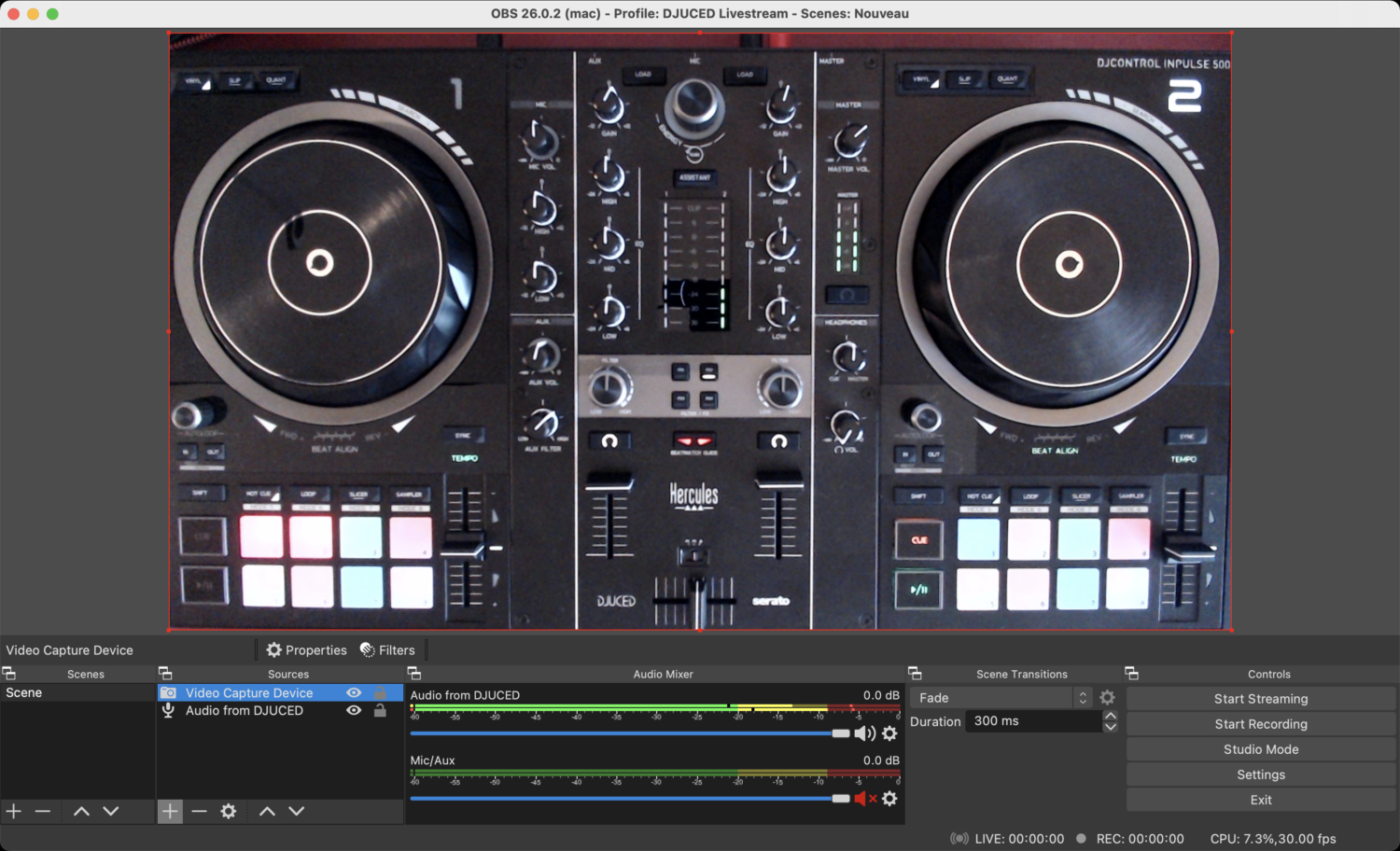
Task: Remove the selected source with the minus icon
Action: coord(199,811)
